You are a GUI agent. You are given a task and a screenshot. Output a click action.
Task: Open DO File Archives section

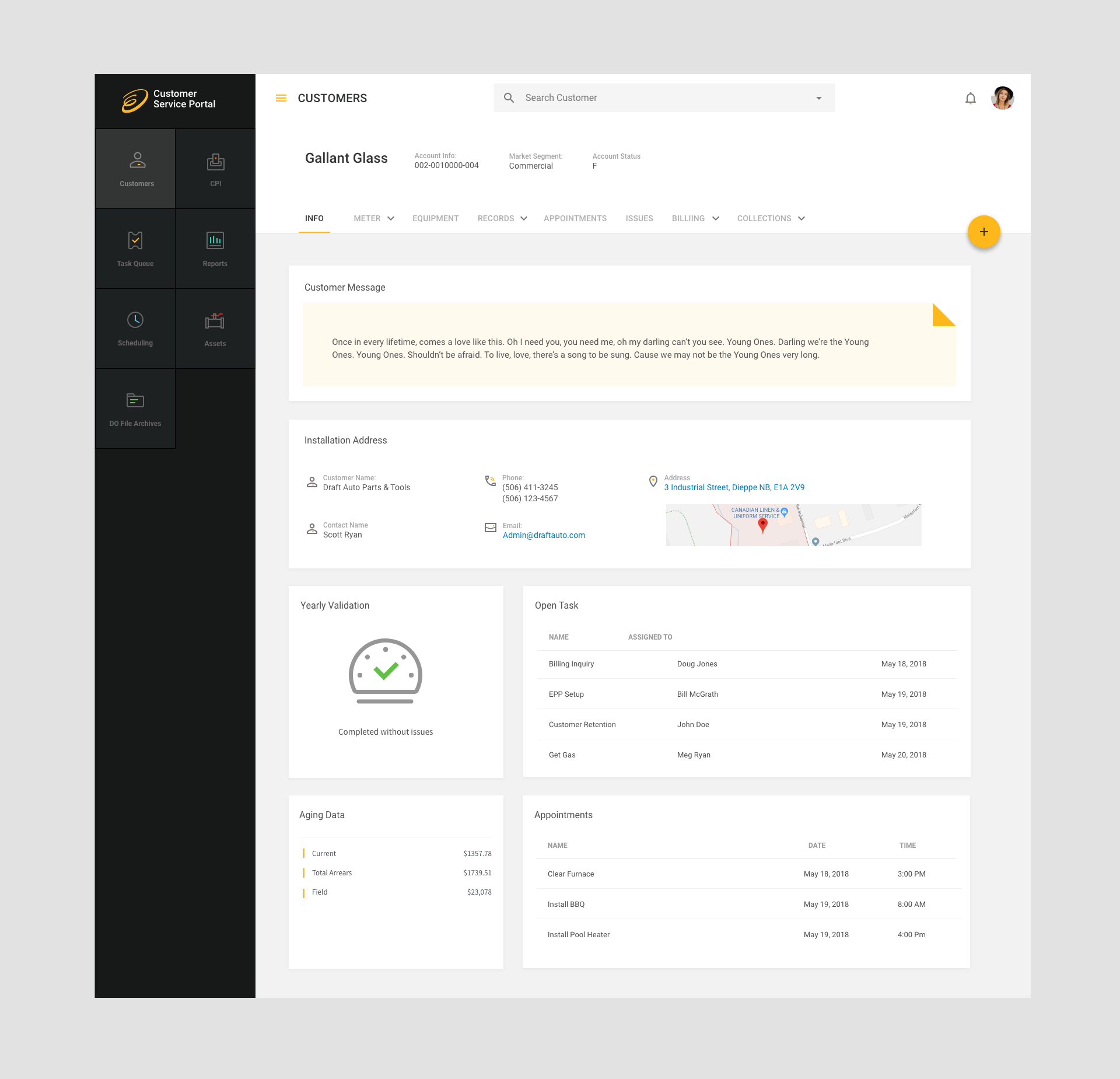(135, 408)
